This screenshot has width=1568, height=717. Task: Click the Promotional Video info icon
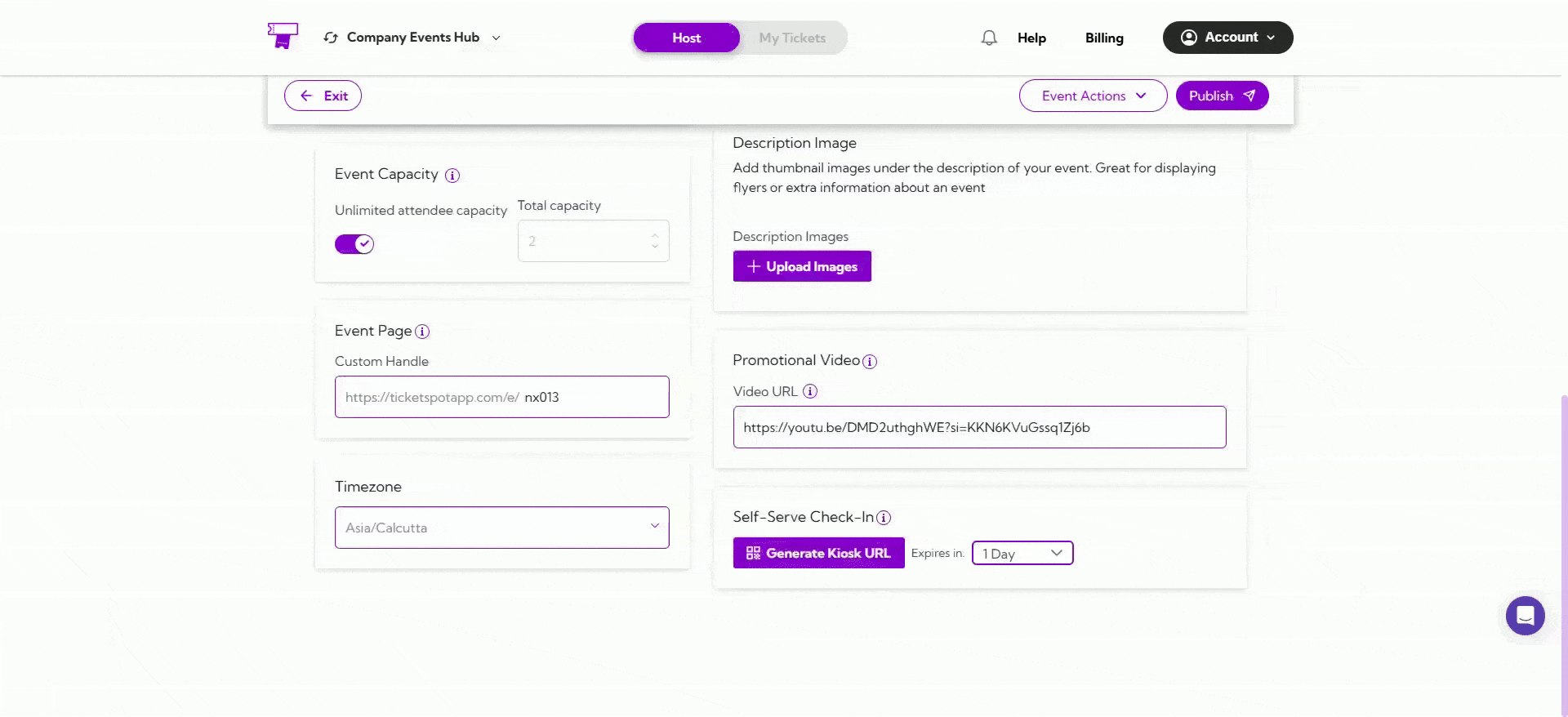click(870, 362)
